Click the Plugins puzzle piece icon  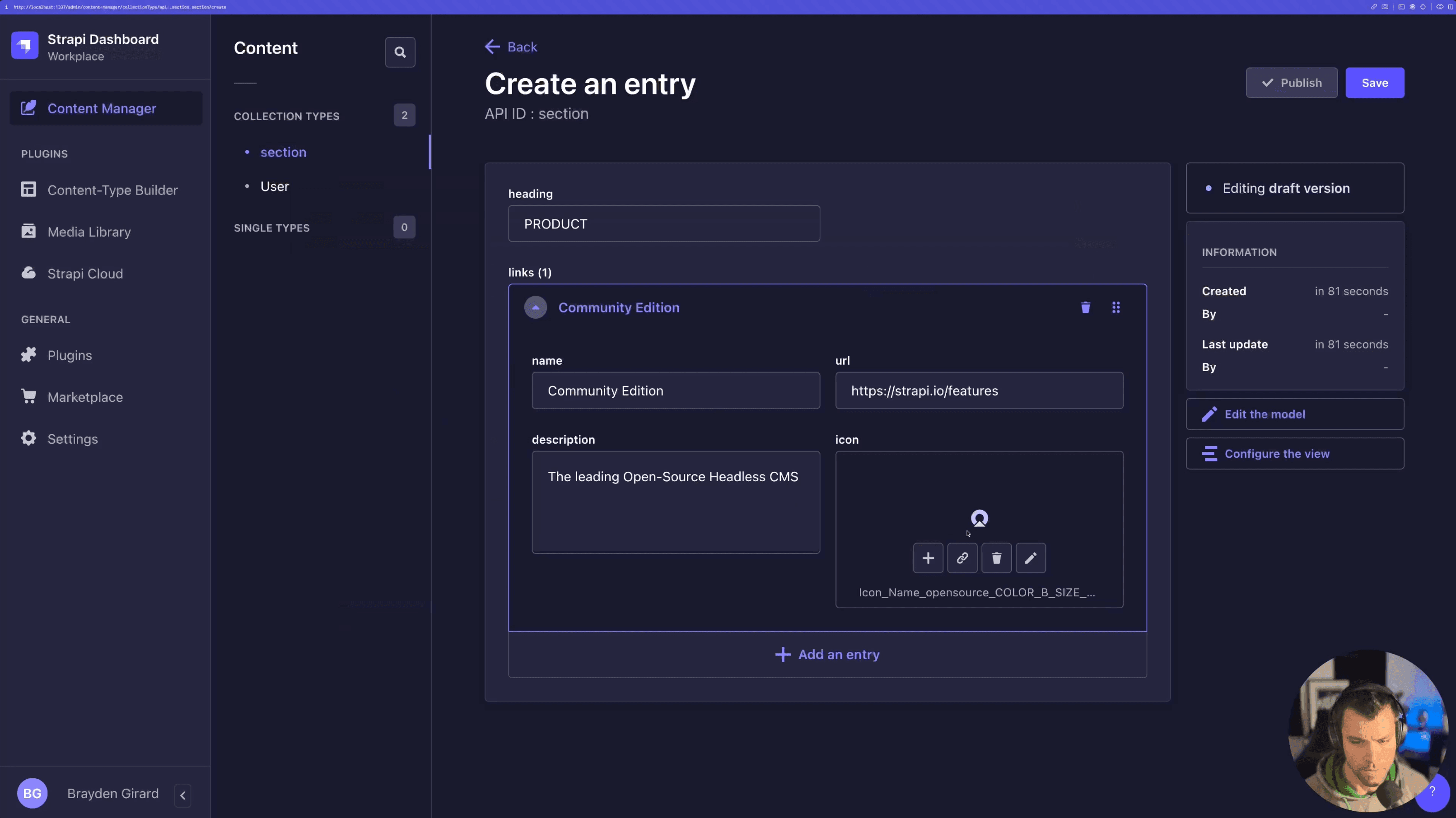click(x=28, y=355)
